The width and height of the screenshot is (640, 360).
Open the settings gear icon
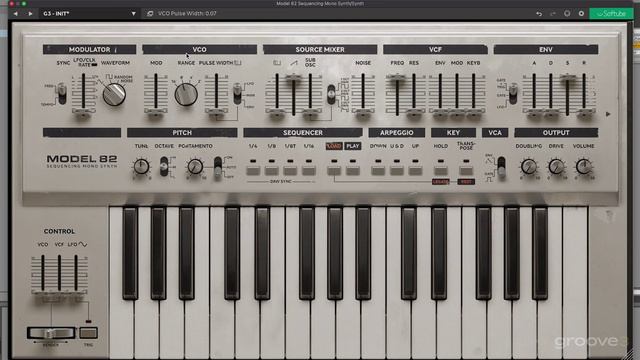click(581, 13)
